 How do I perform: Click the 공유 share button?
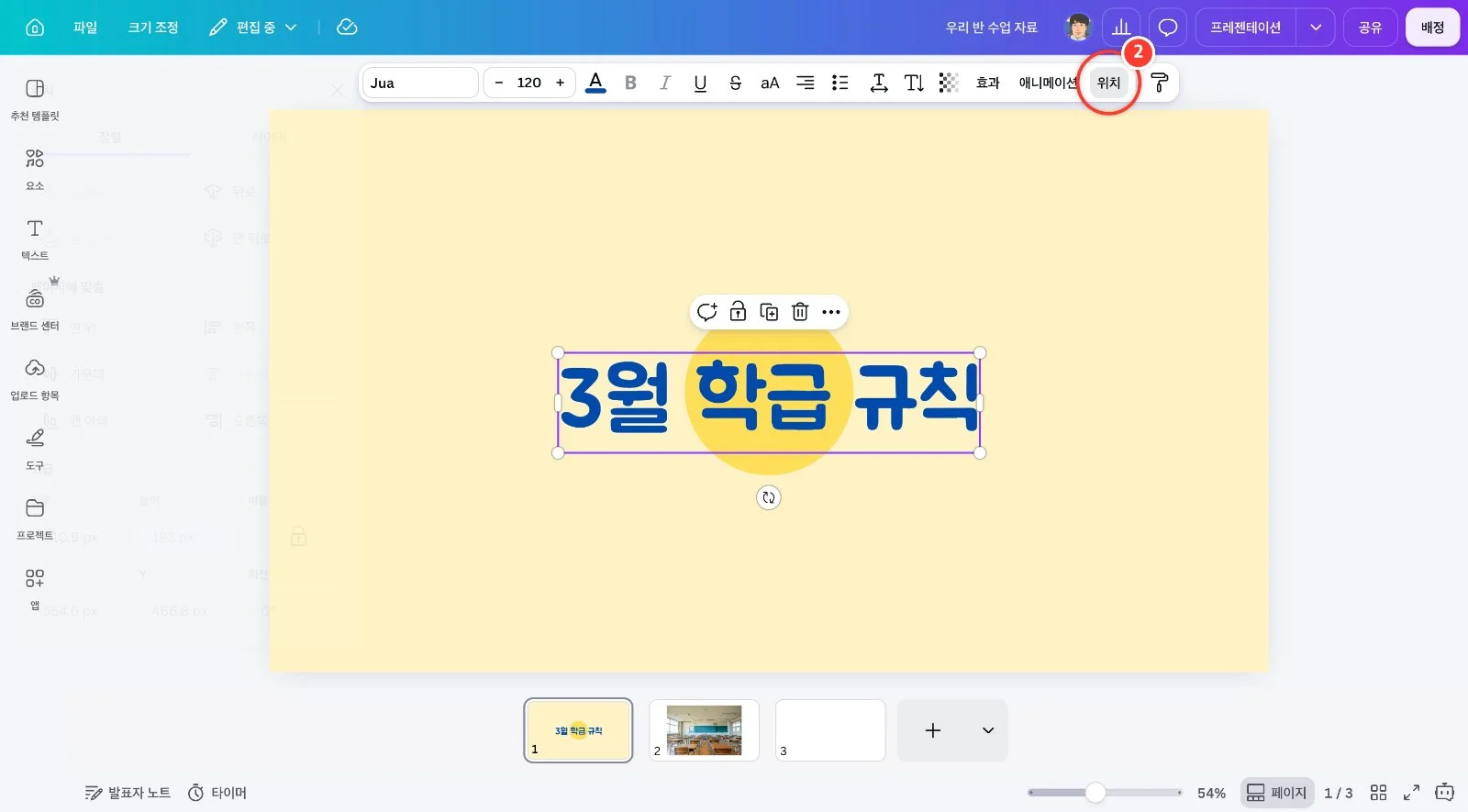(1370, 28)
